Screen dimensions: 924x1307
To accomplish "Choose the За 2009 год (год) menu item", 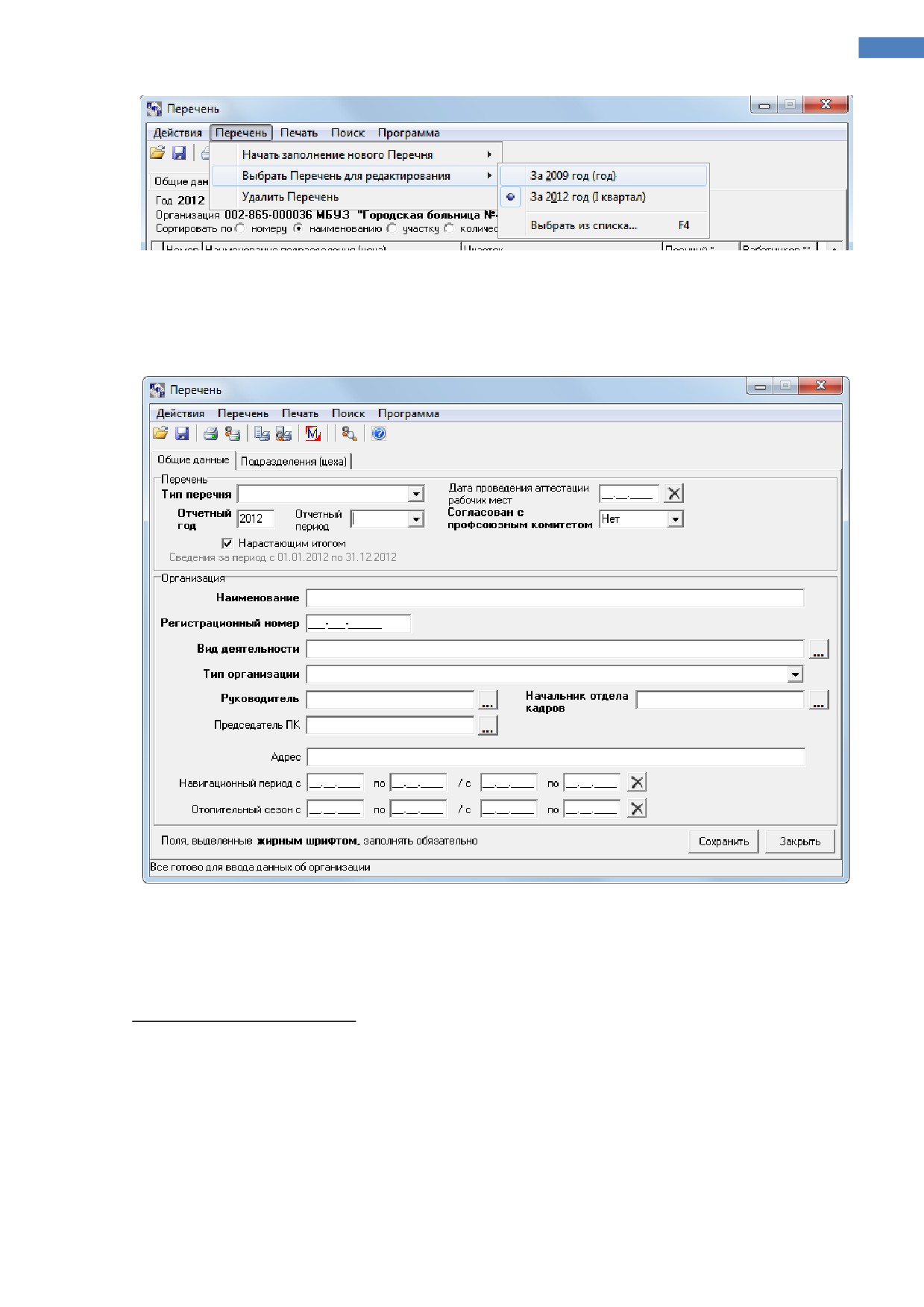I will tap(603, 176).
